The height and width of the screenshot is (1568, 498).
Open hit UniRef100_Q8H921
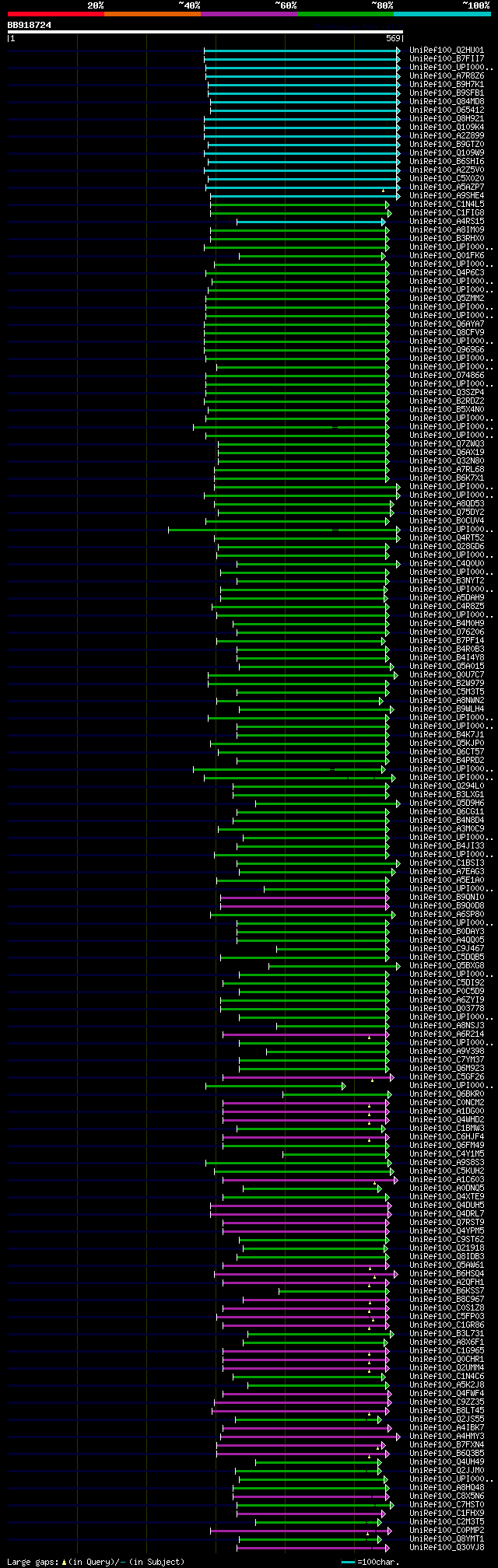click(447, 118)
